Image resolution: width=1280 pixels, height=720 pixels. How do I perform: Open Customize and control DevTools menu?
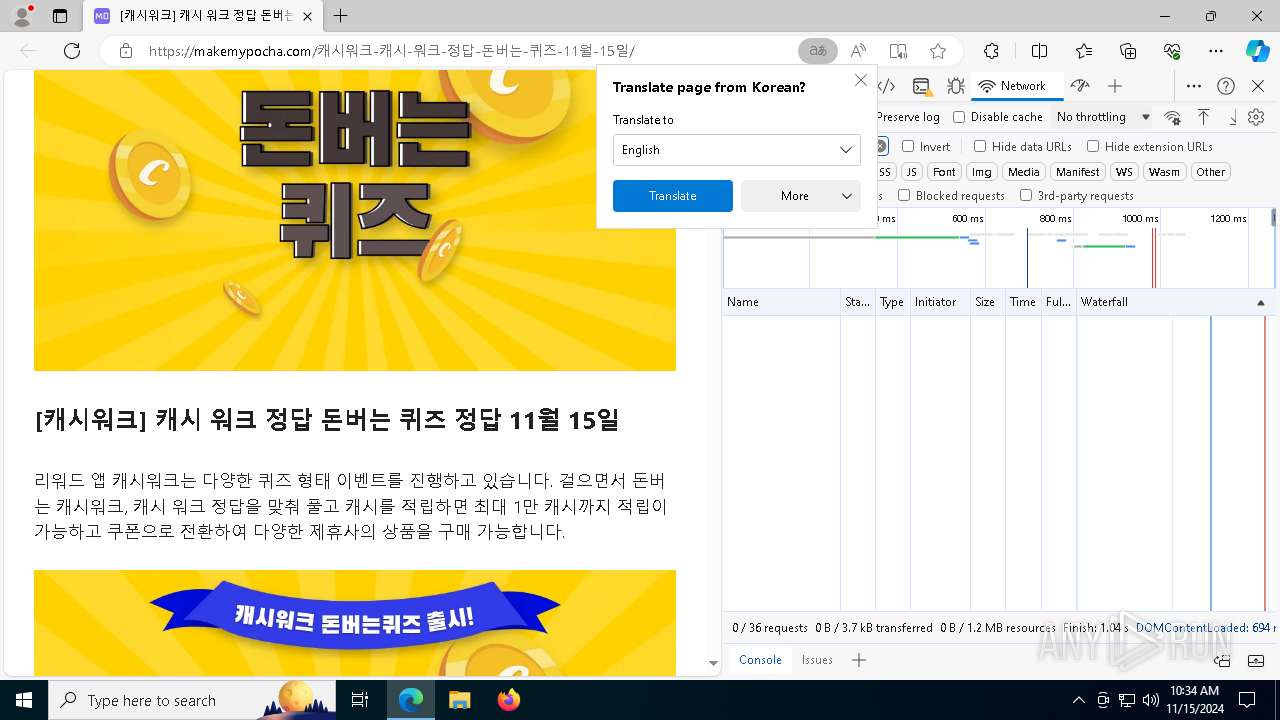coord(1193,86)
